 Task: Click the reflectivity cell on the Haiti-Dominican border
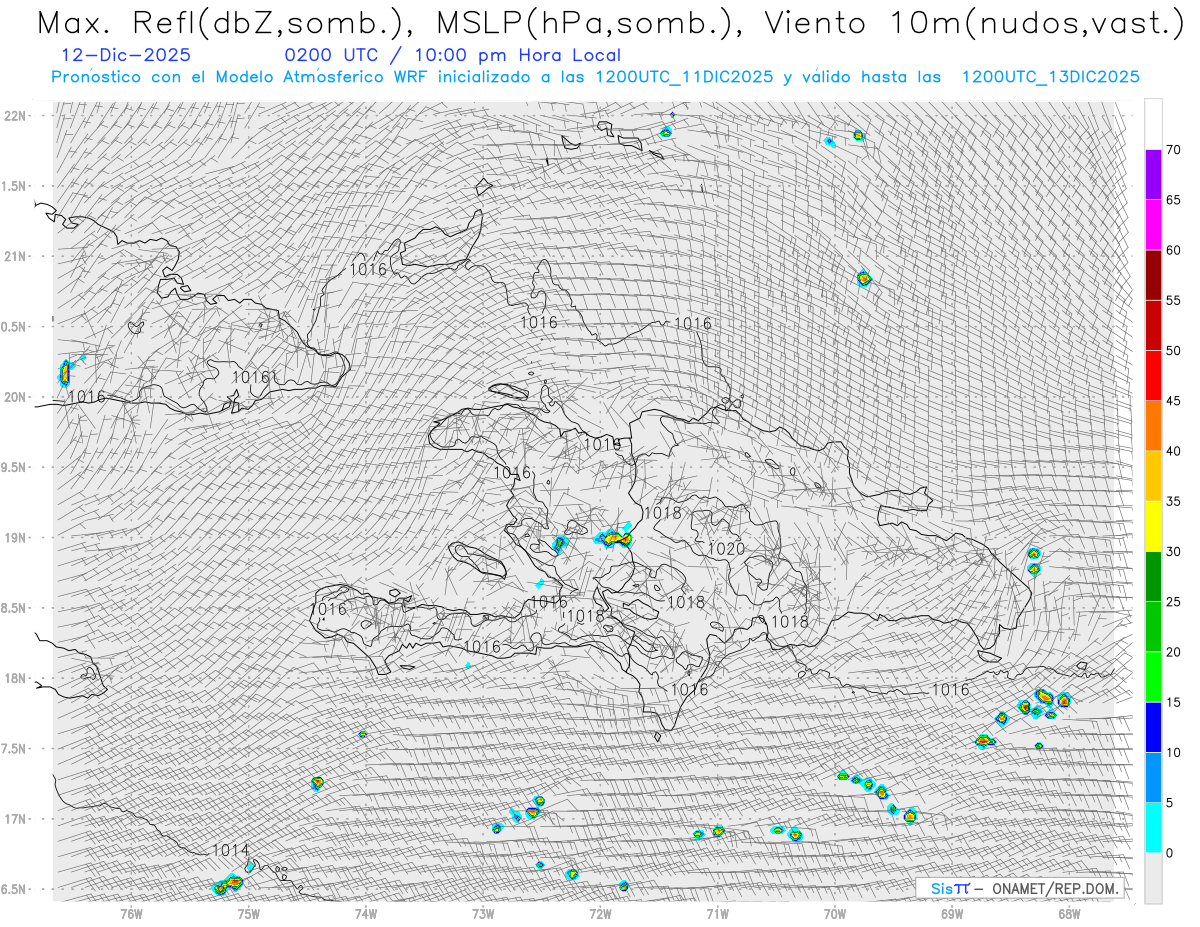coord(613,539)
